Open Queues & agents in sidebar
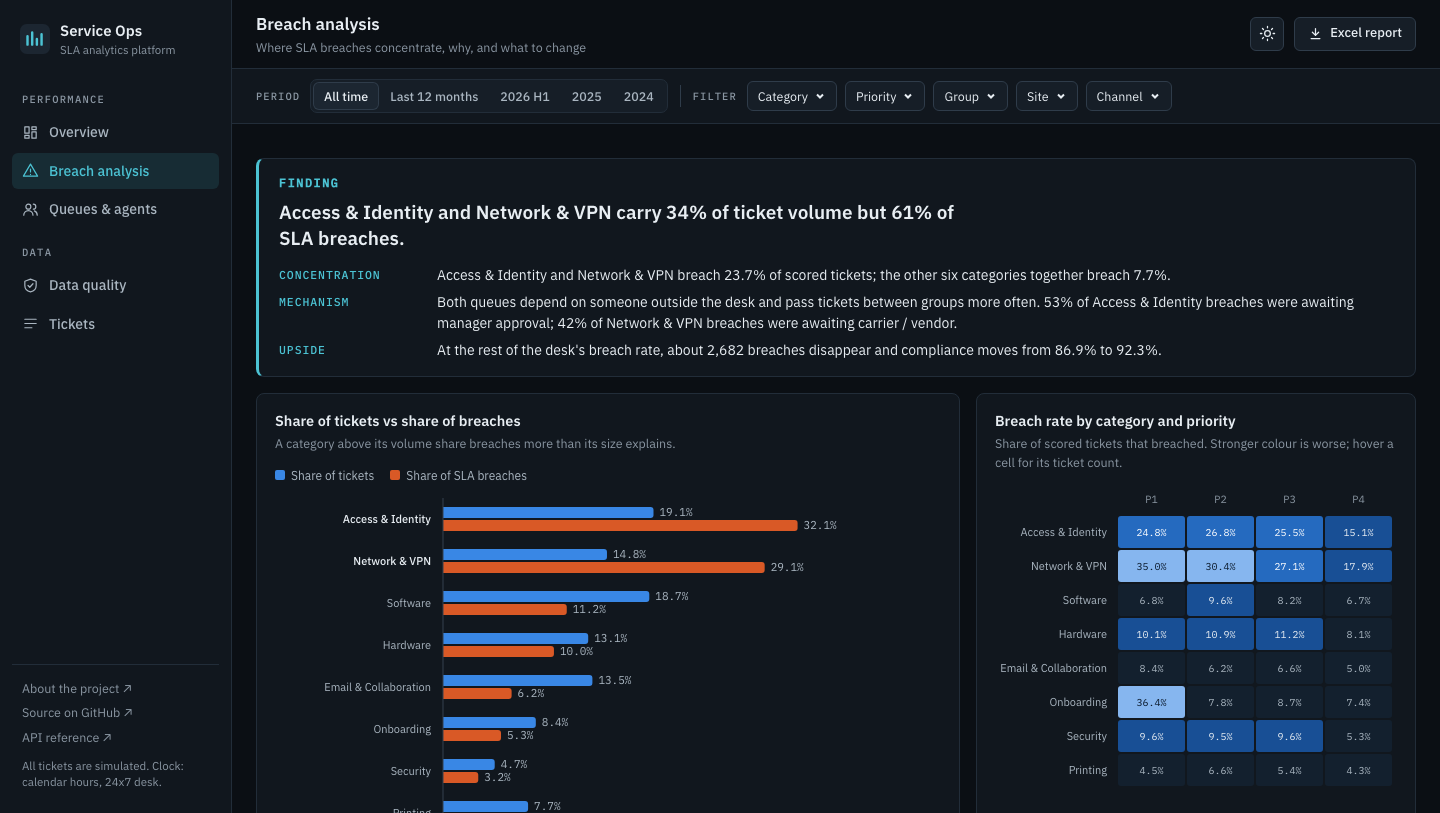Screen dimensions: 1440x813 pyautogui.click(x=115, y=209)
